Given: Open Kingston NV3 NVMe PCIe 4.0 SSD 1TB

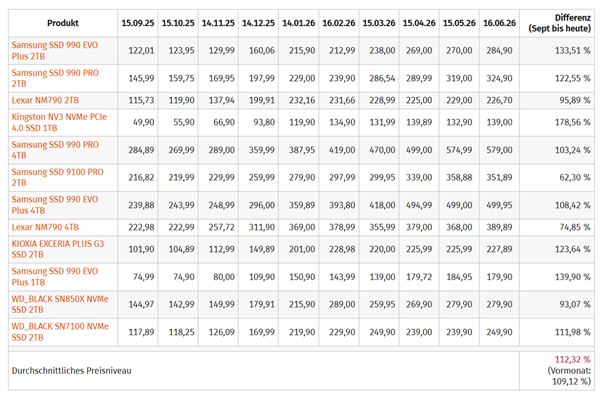Looking at the screenshot, I should [x=59, y=122].
